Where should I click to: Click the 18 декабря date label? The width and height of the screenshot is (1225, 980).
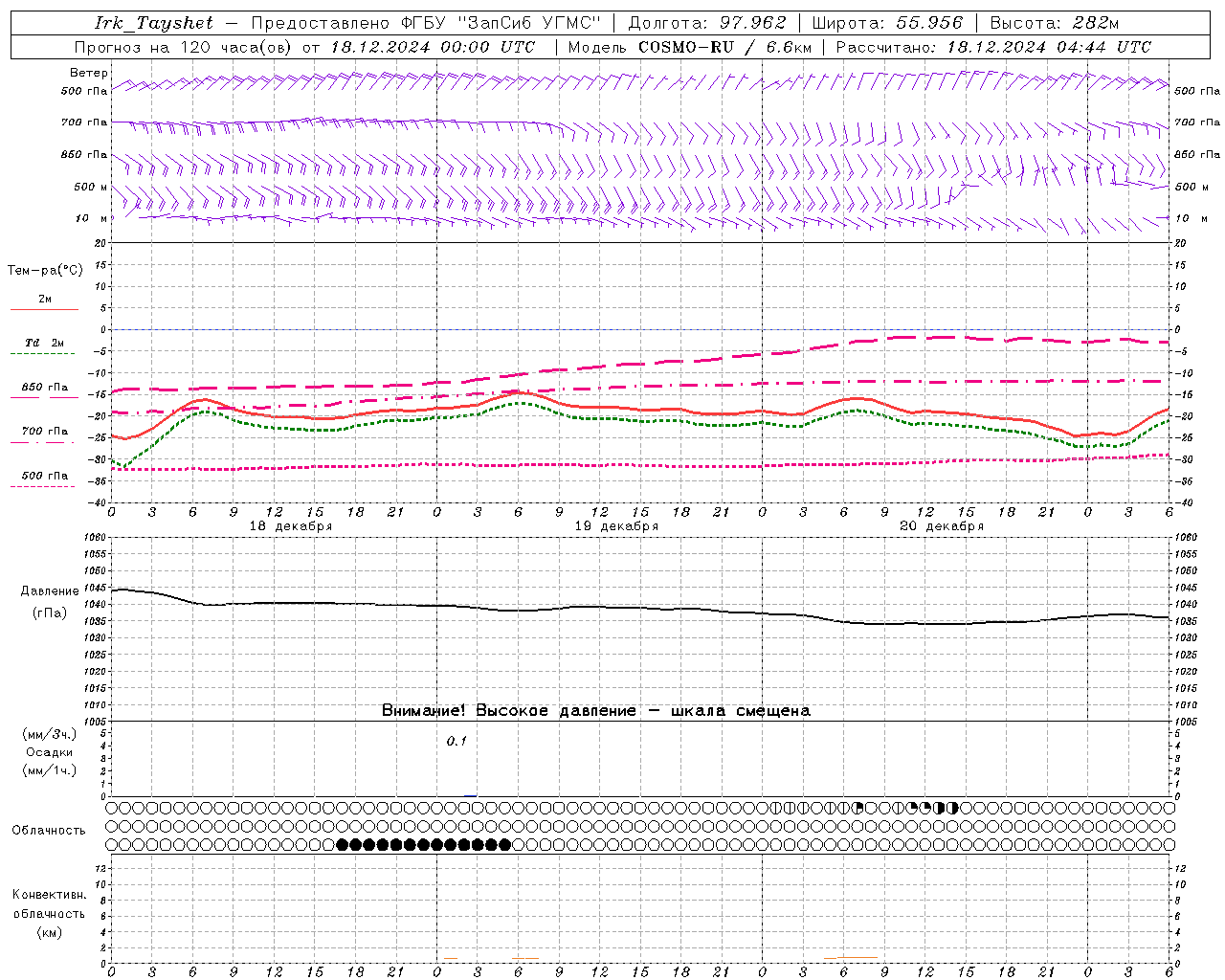click(x=291, y=526)
